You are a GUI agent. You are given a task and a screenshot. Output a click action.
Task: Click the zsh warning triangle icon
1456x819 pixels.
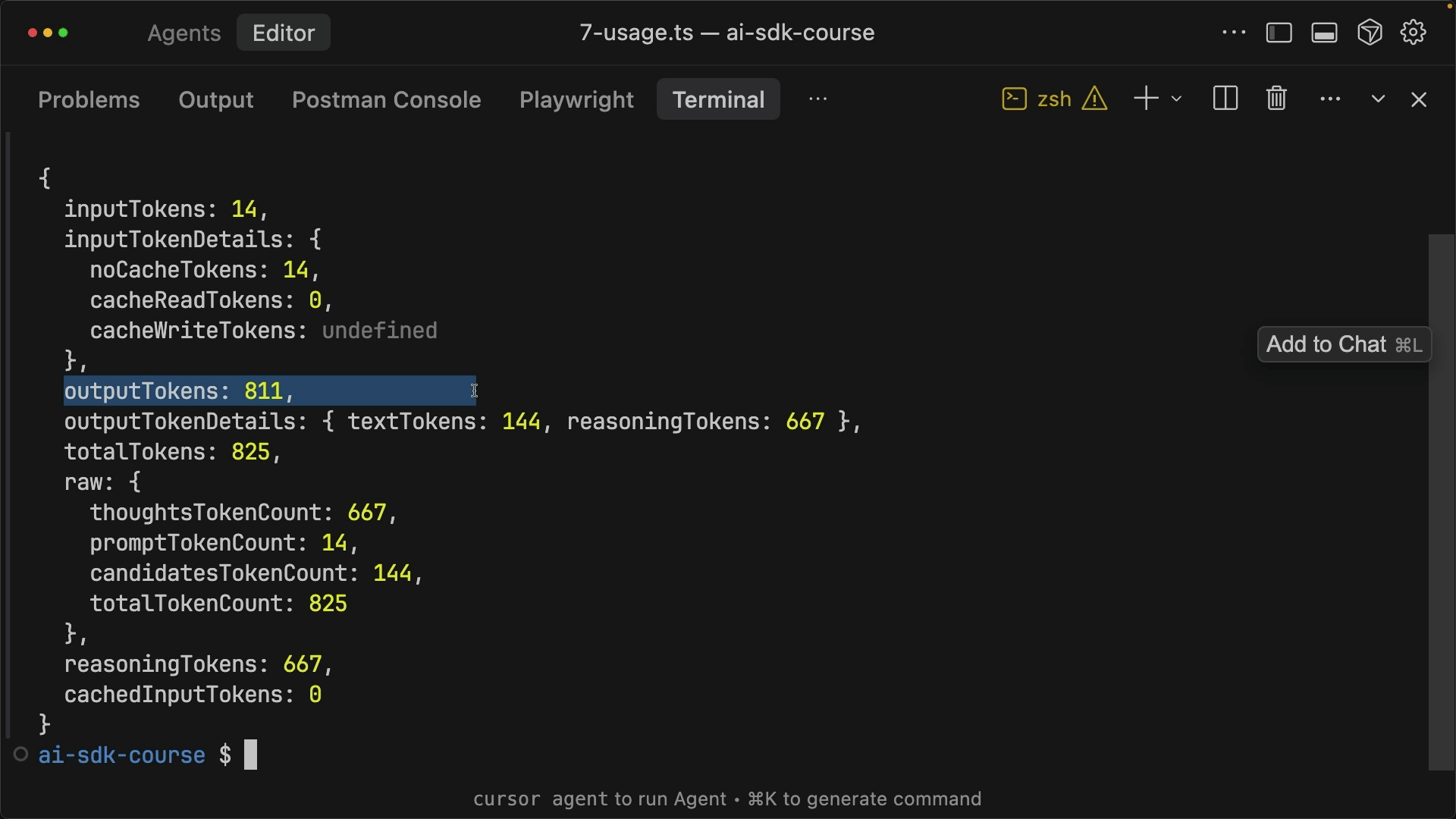click(1094, 99)
